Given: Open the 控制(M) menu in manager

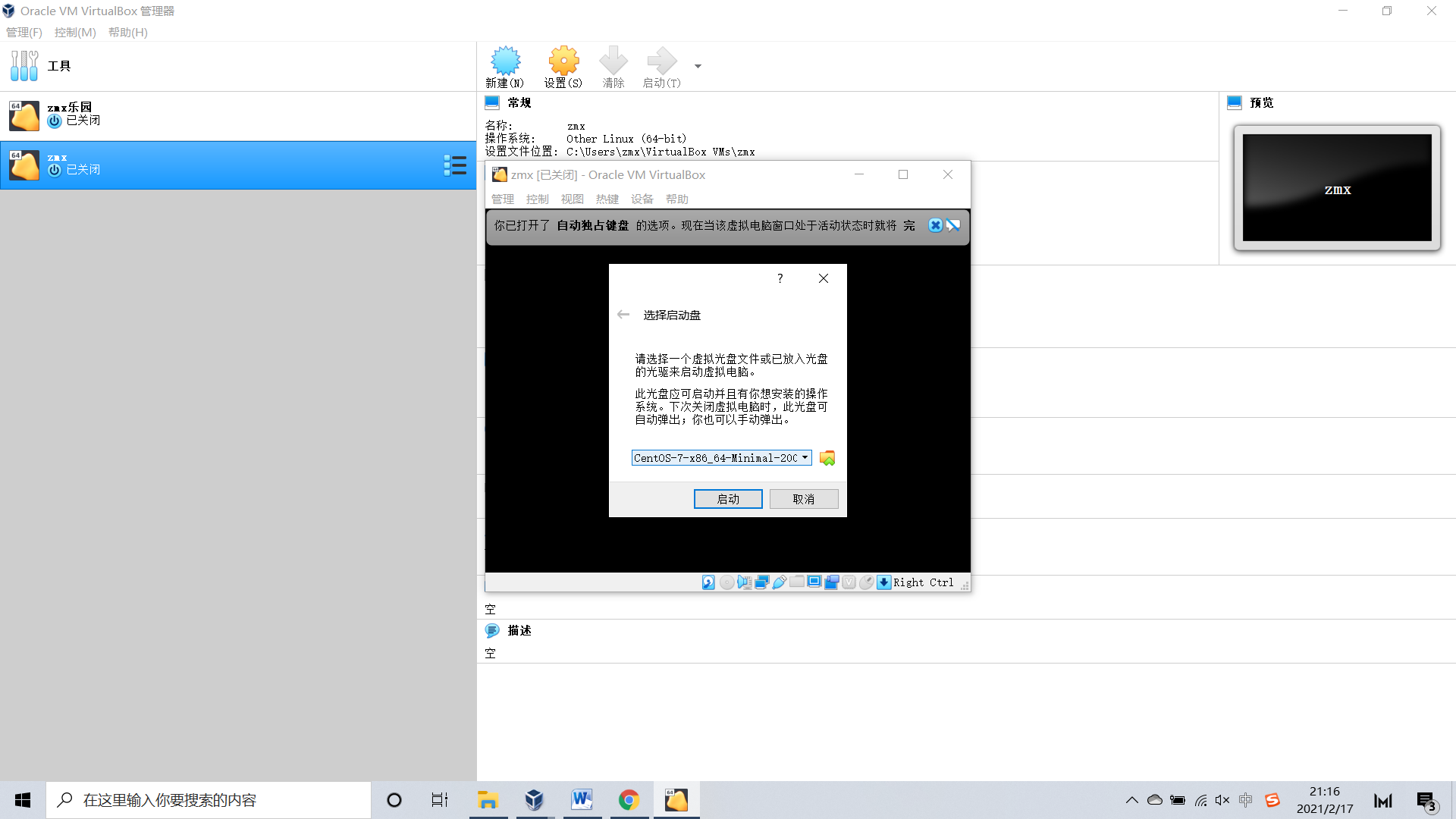Looking at the screenshot, I should pos(75,33).
